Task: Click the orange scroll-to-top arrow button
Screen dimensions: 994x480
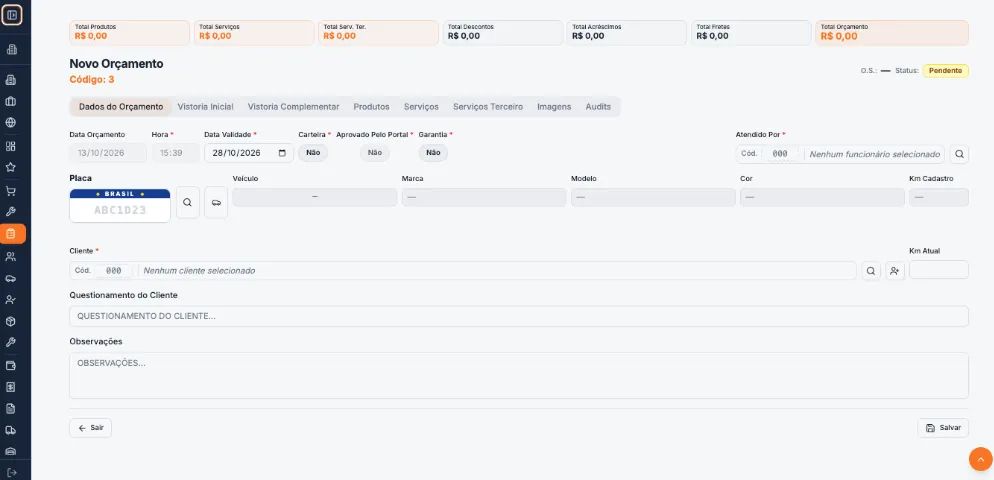Action: [x=981, y=459]
